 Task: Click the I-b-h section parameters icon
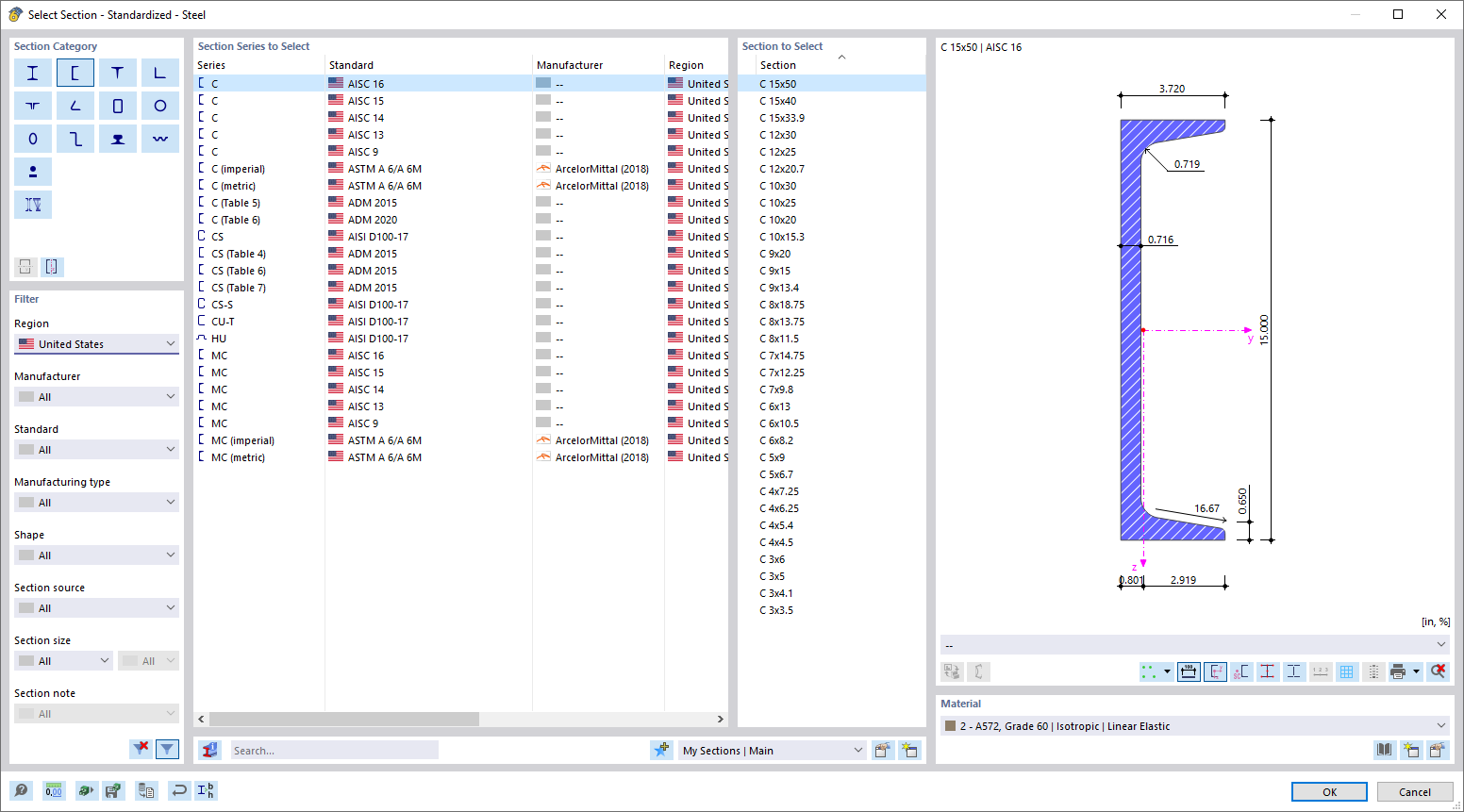click(x=206, y=790)
